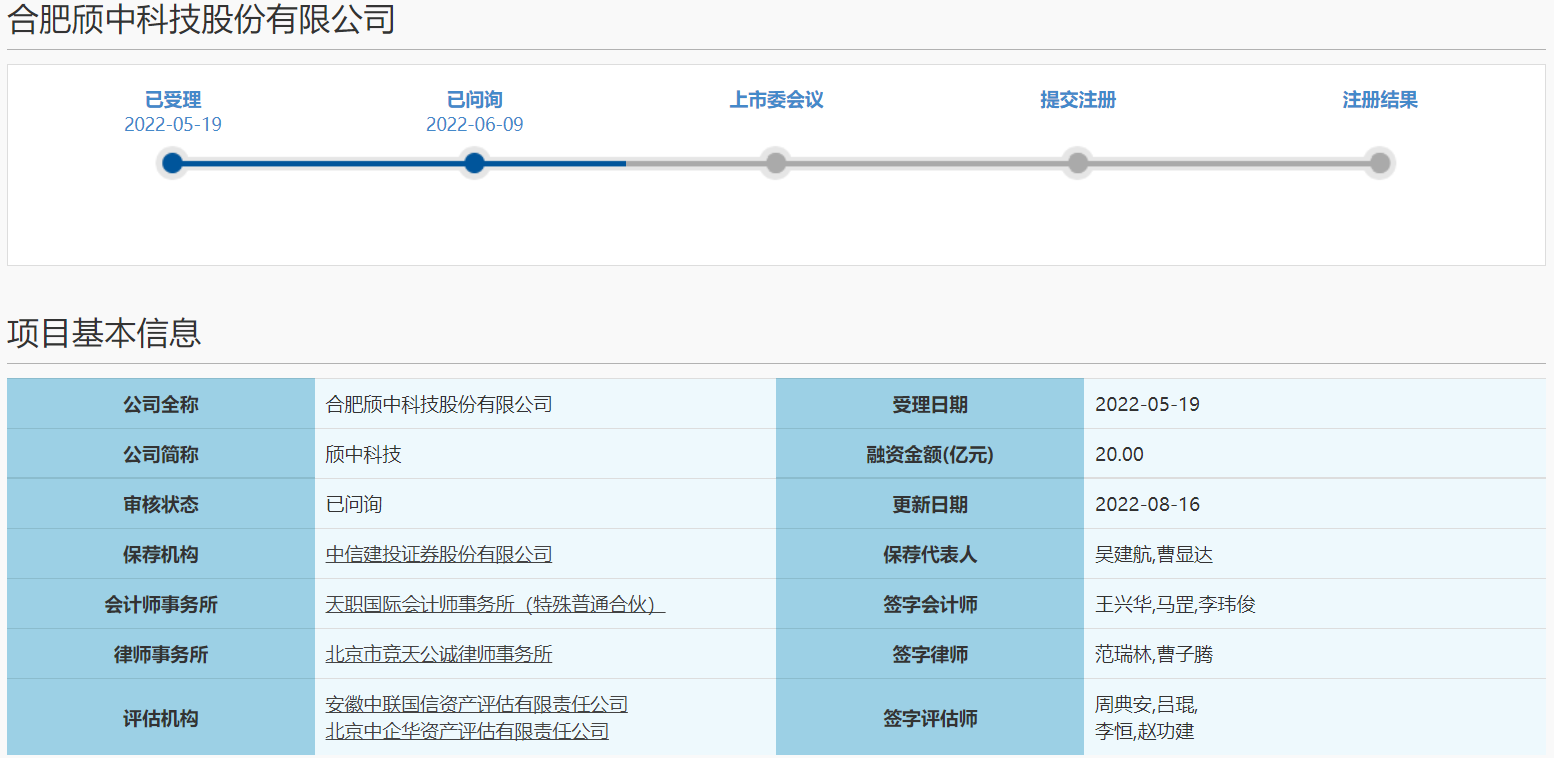This screenshot has width=1554, height=758.
Task: Select the 已受理 stage label
Action: coord(173,100)
